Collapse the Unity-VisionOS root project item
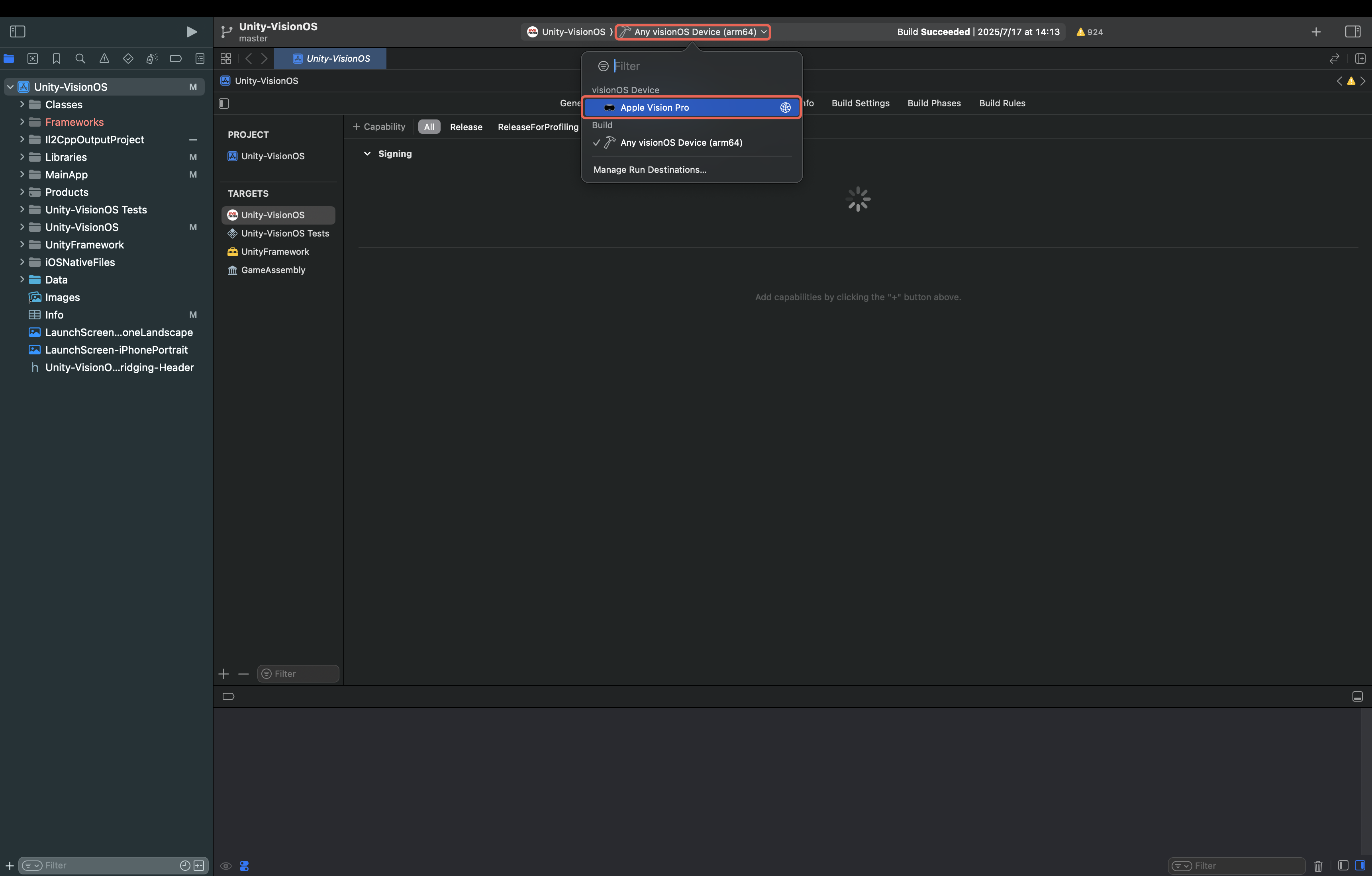 10,86
